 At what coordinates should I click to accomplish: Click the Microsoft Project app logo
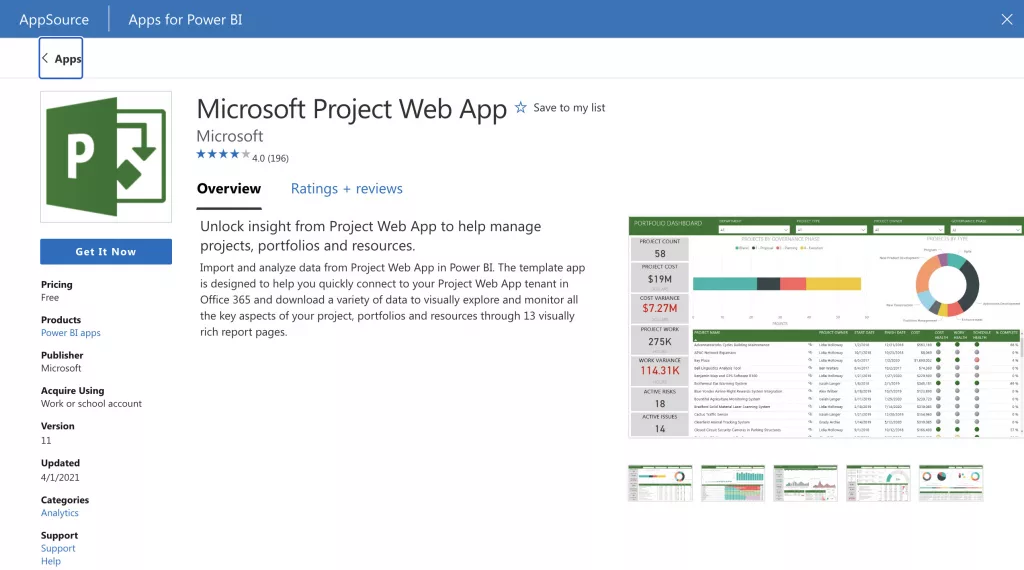tap(106, 157)
